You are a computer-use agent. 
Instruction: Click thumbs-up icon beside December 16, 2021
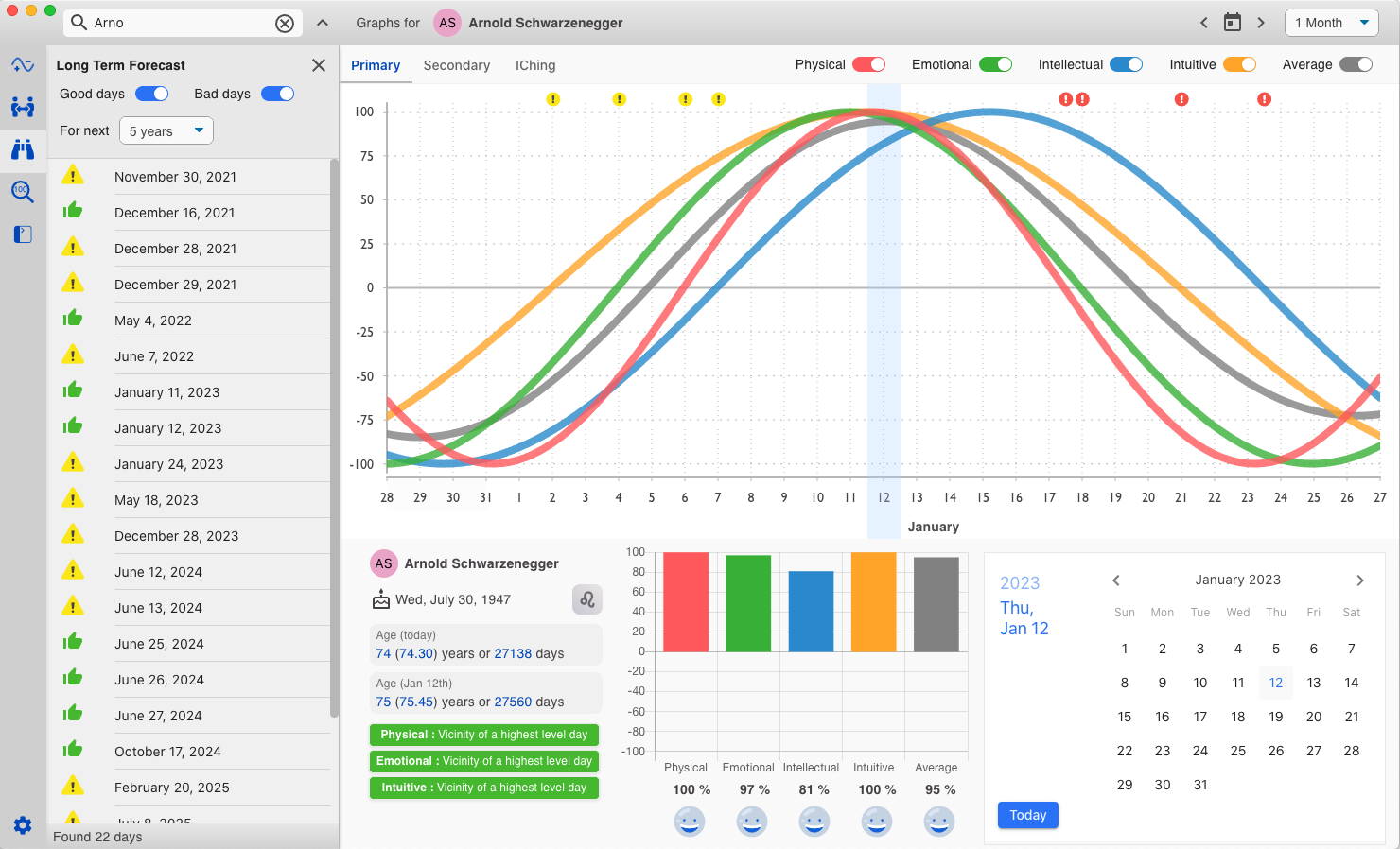[x=73, y=211]
